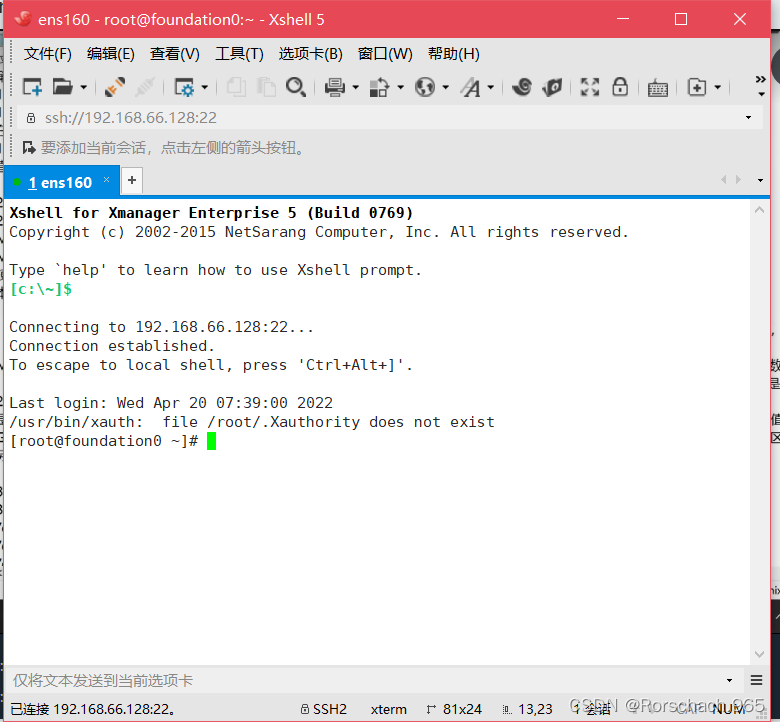The image size is (780, 722).
Task: Open the 窗口(W) menu
Action: 385,54
